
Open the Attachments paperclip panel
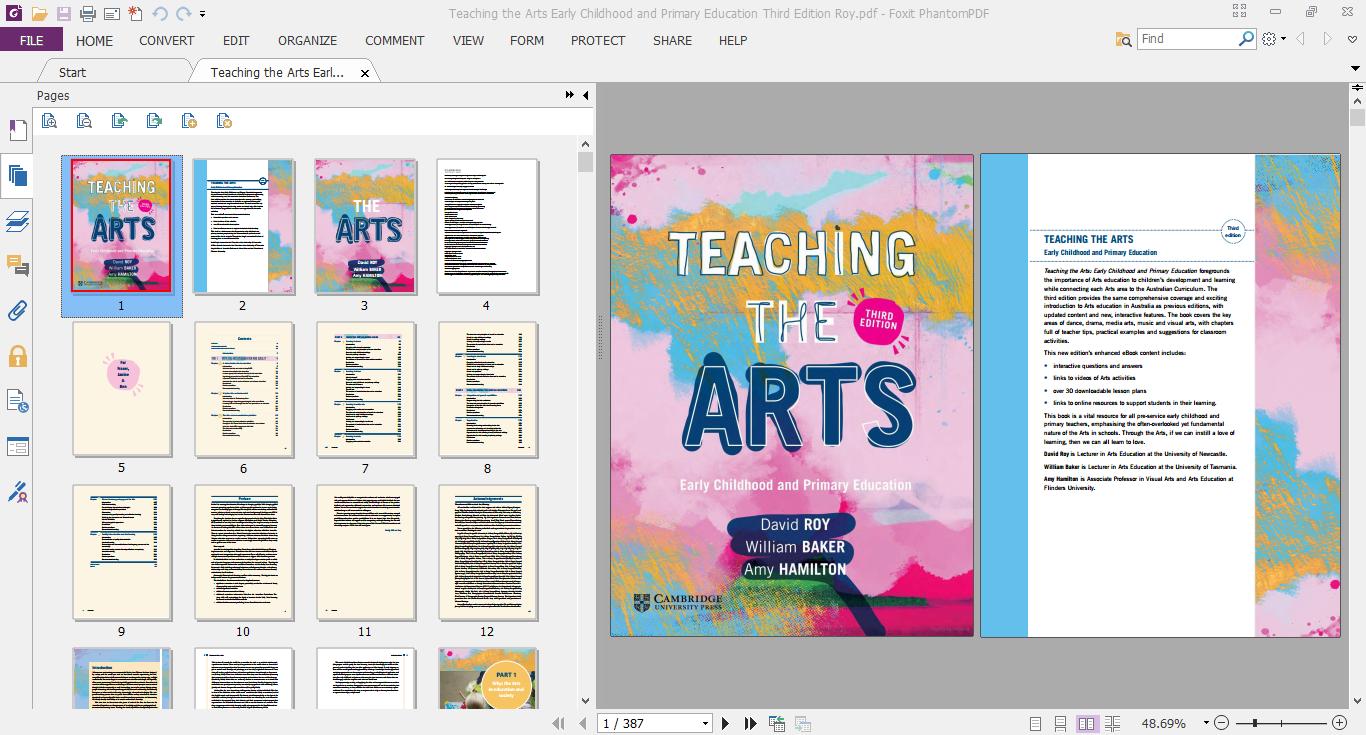tap(17, 311)
